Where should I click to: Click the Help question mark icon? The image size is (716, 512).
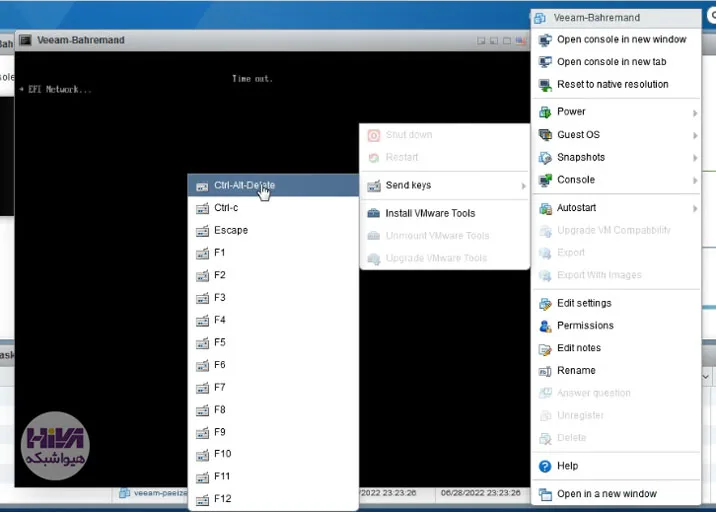pos(545,466)
